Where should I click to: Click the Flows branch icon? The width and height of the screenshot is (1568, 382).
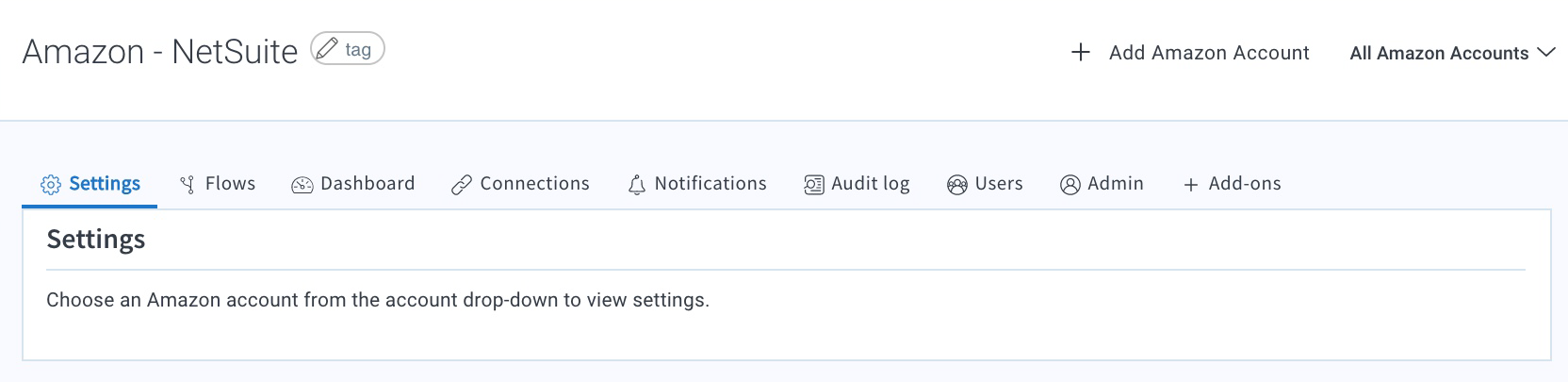188,185
